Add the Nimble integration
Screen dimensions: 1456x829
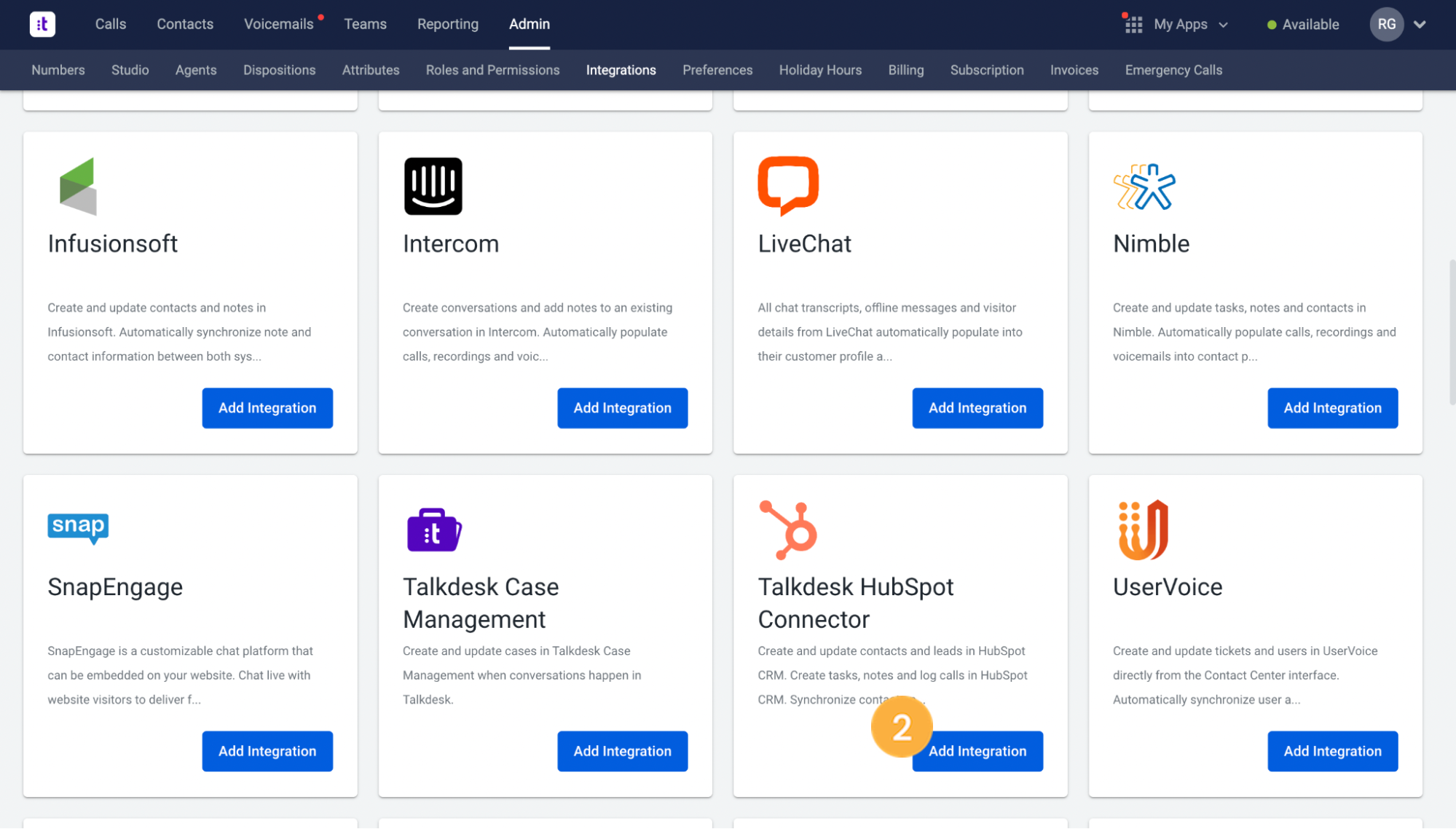tap(1333, 408)
